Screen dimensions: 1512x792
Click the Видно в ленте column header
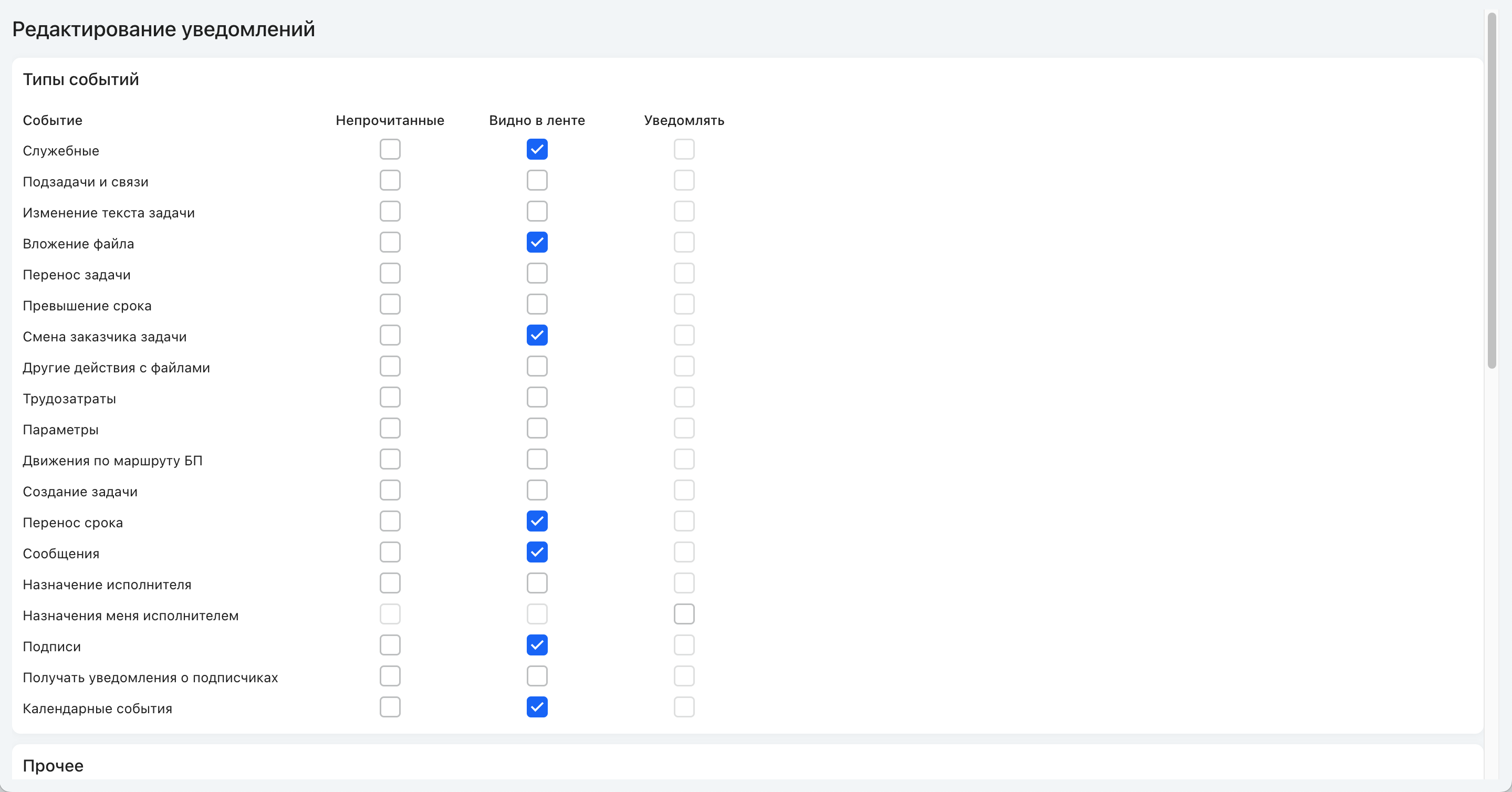537,120
